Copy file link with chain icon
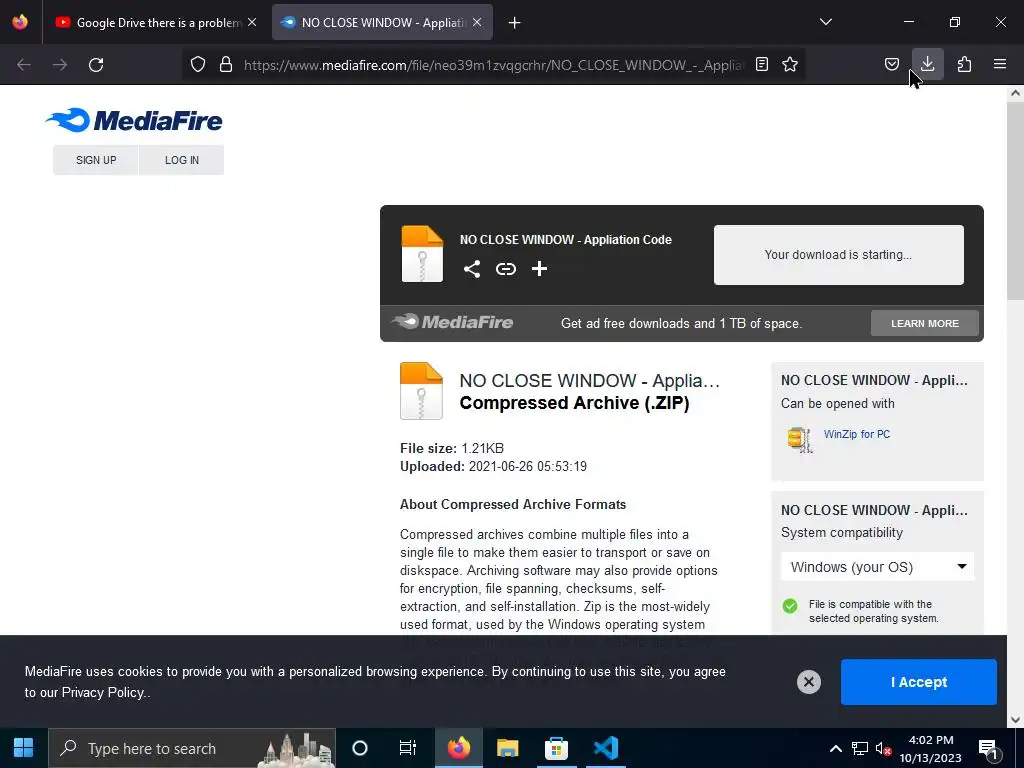The width and height of the screenshot is (1024, 768). point(505,269)
